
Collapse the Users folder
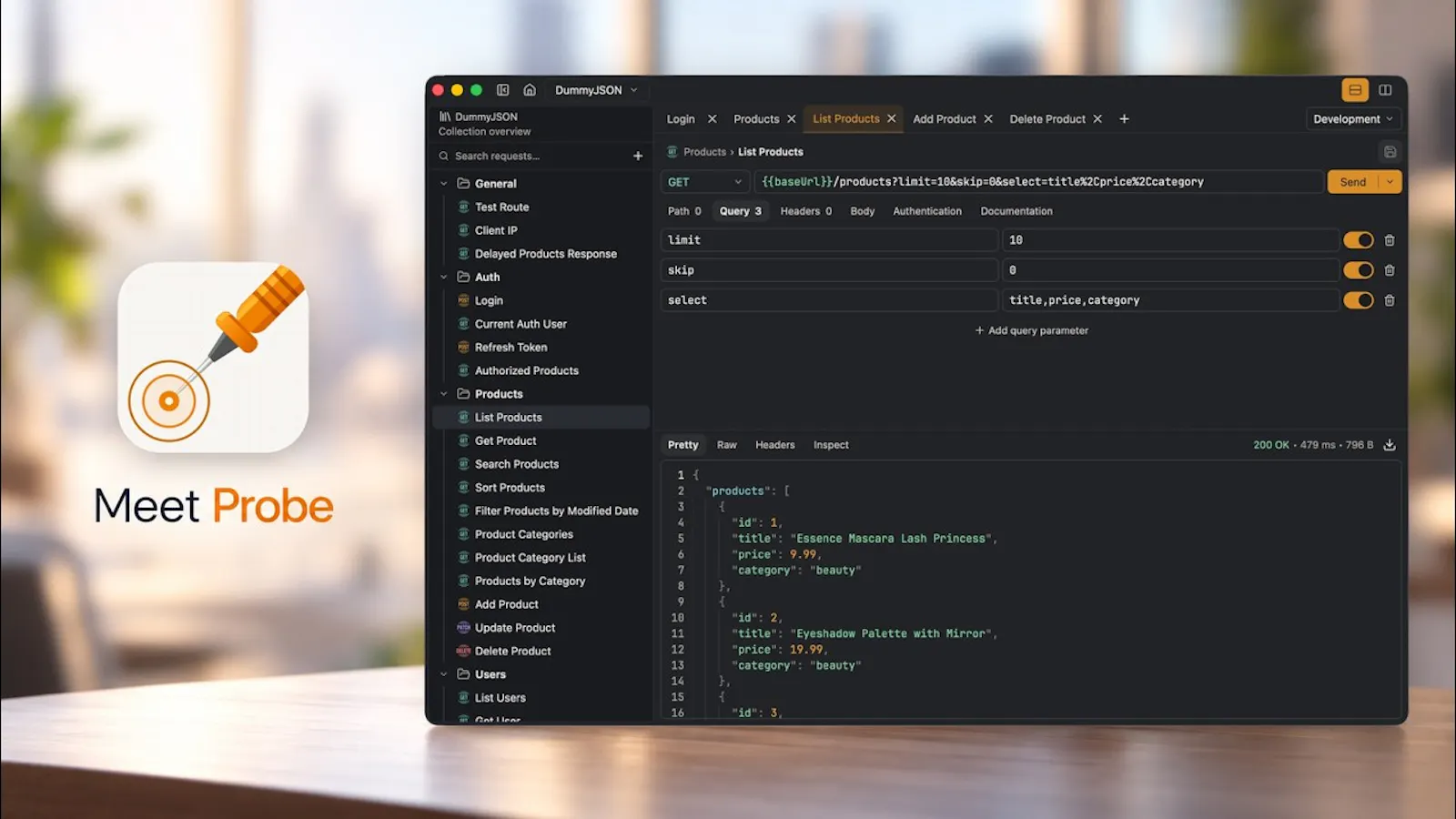(x=444, y=674)
